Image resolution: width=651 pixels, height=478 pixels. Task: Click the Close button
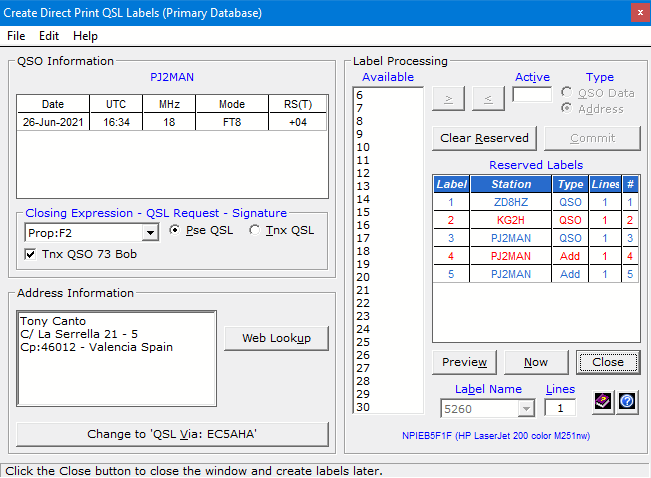[608, 362]
